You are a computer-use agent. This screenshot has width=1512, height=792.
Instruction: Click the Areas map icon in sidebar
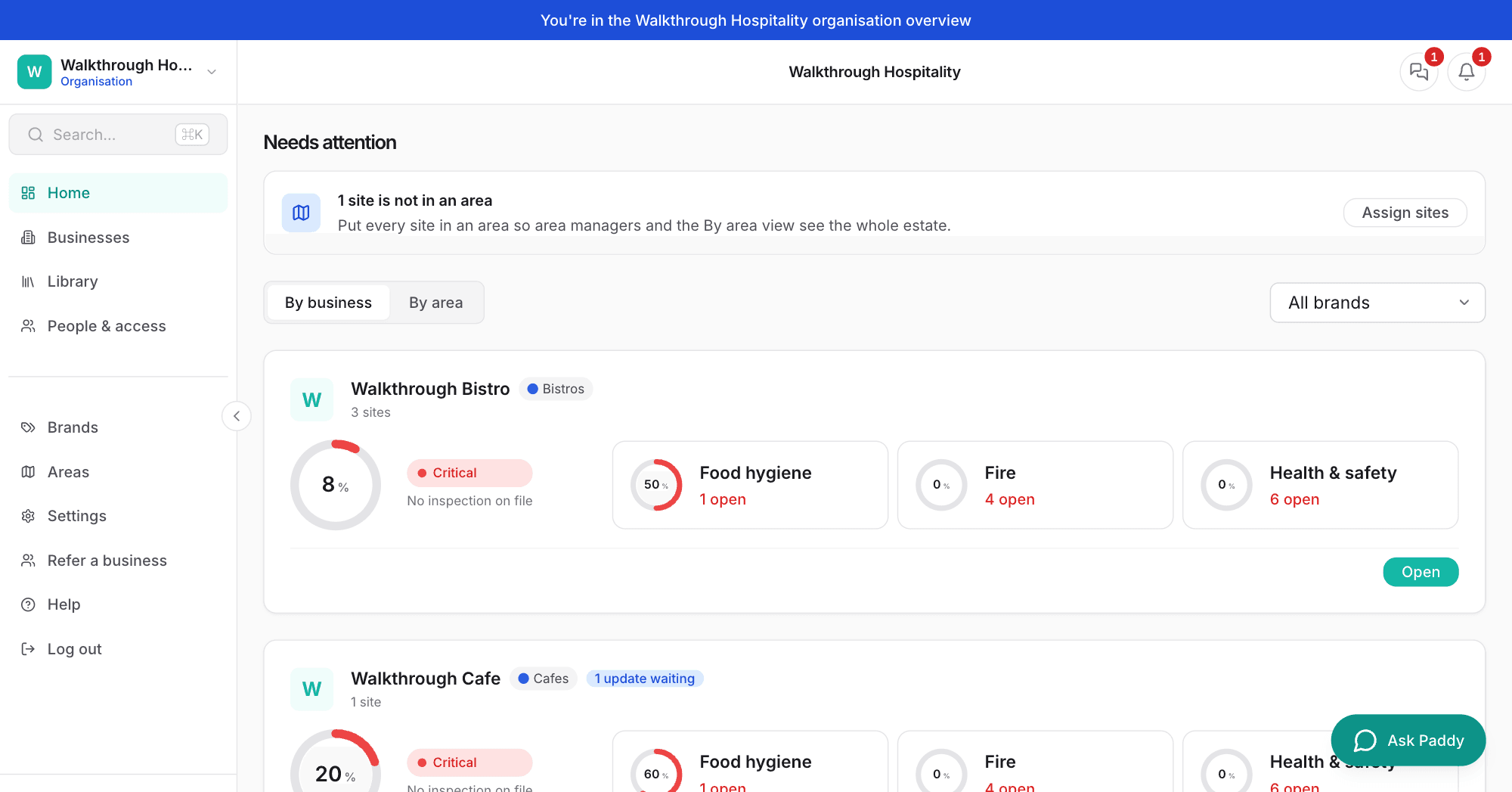(x=28, y=472)
